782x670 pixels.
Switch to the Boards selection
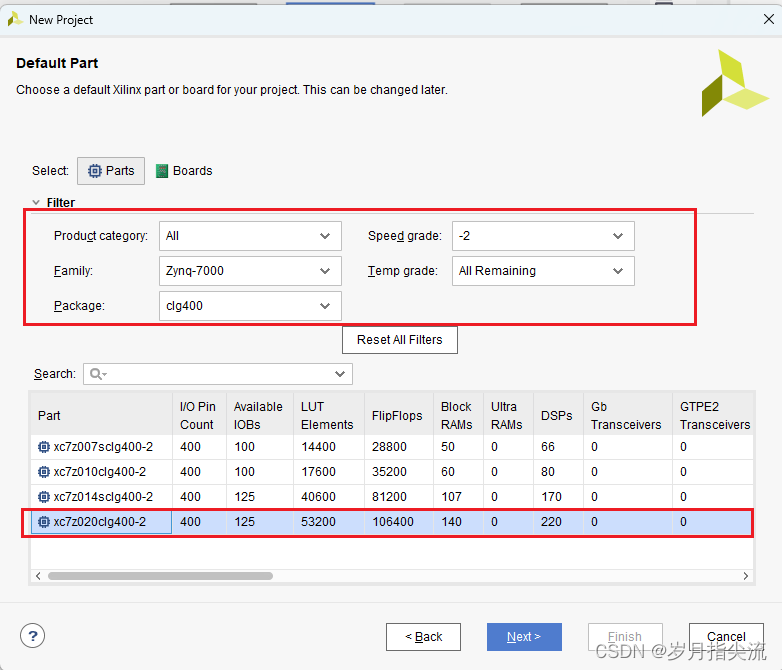[184, 171]
